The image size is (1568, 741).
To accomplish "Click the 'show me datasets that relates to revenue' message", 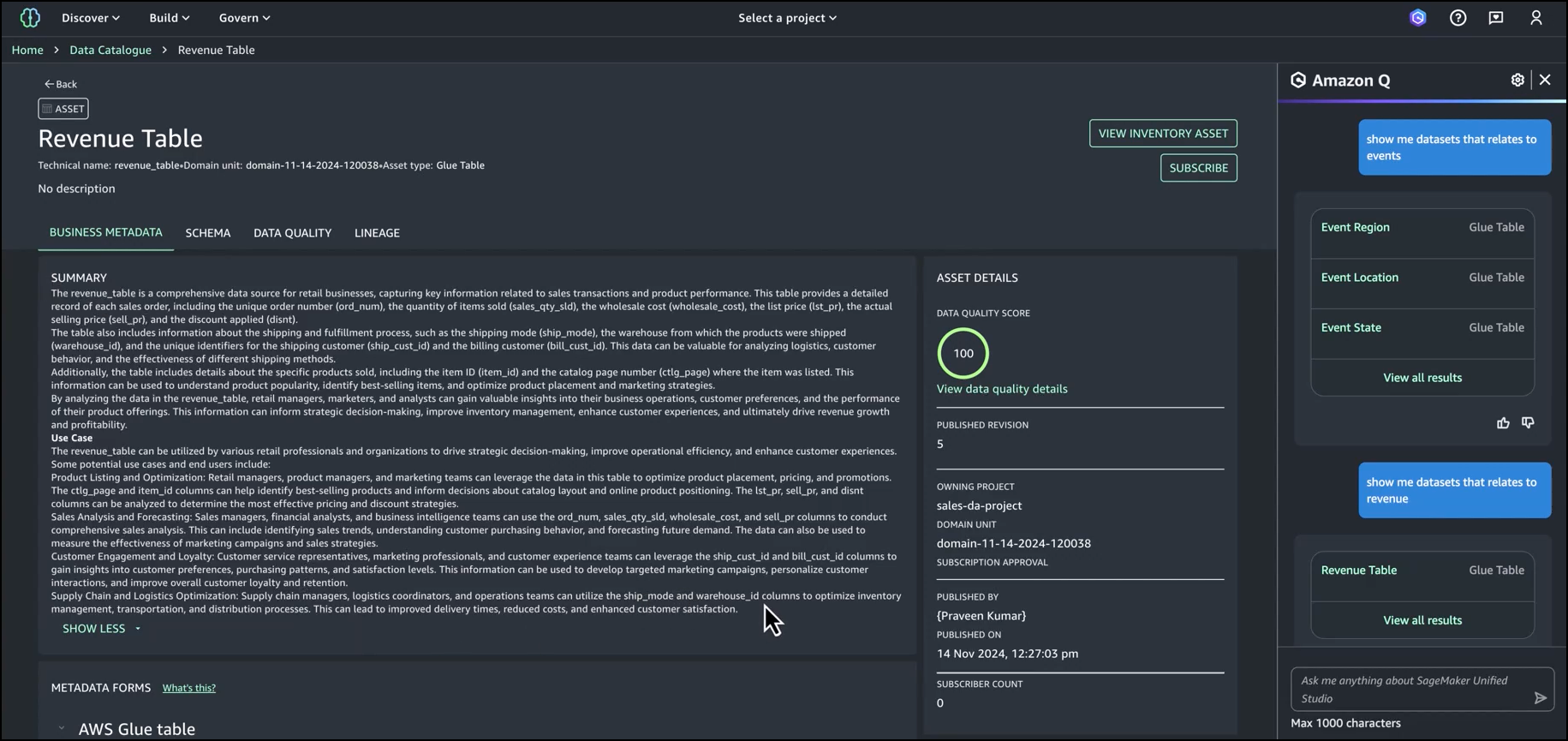I will click(x=1454, y=491).
